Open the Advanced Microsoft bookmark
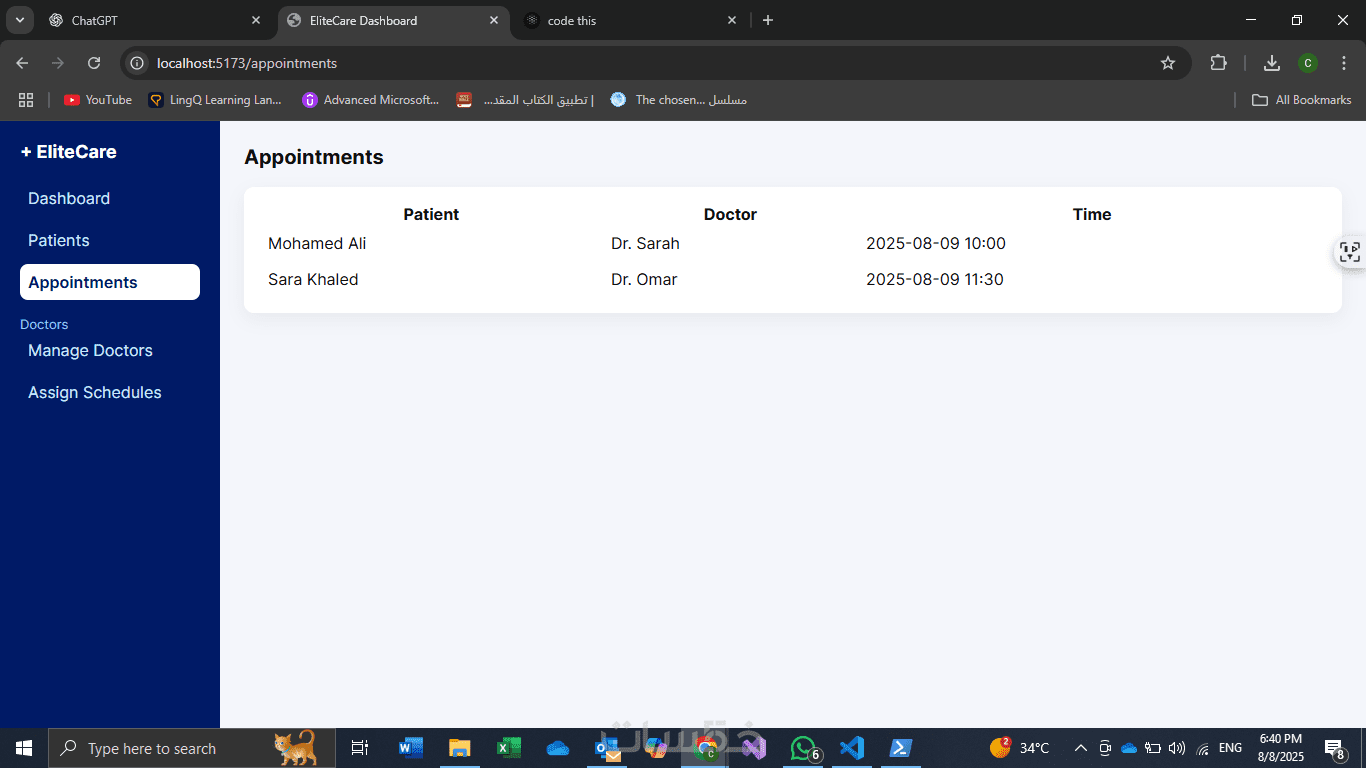 371,100
